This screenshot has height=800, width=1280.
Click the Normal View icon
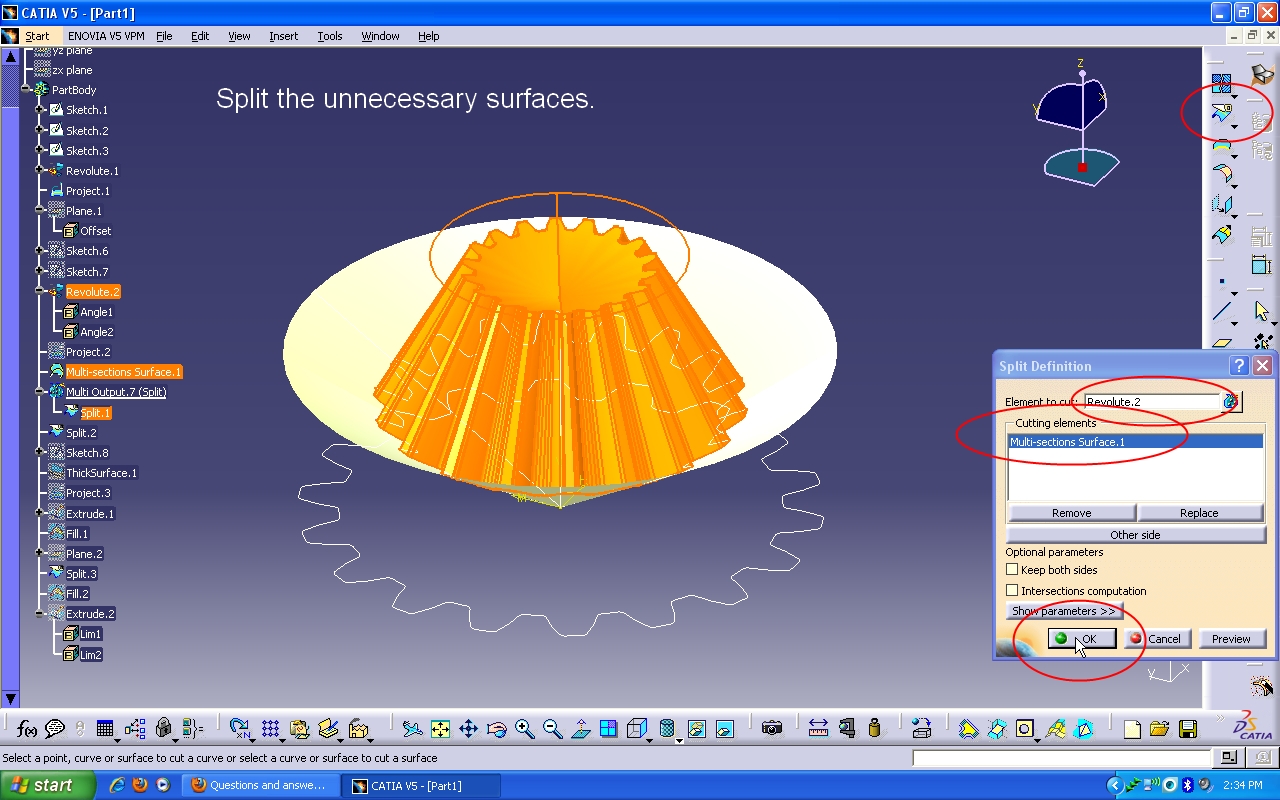pos(580,729)
